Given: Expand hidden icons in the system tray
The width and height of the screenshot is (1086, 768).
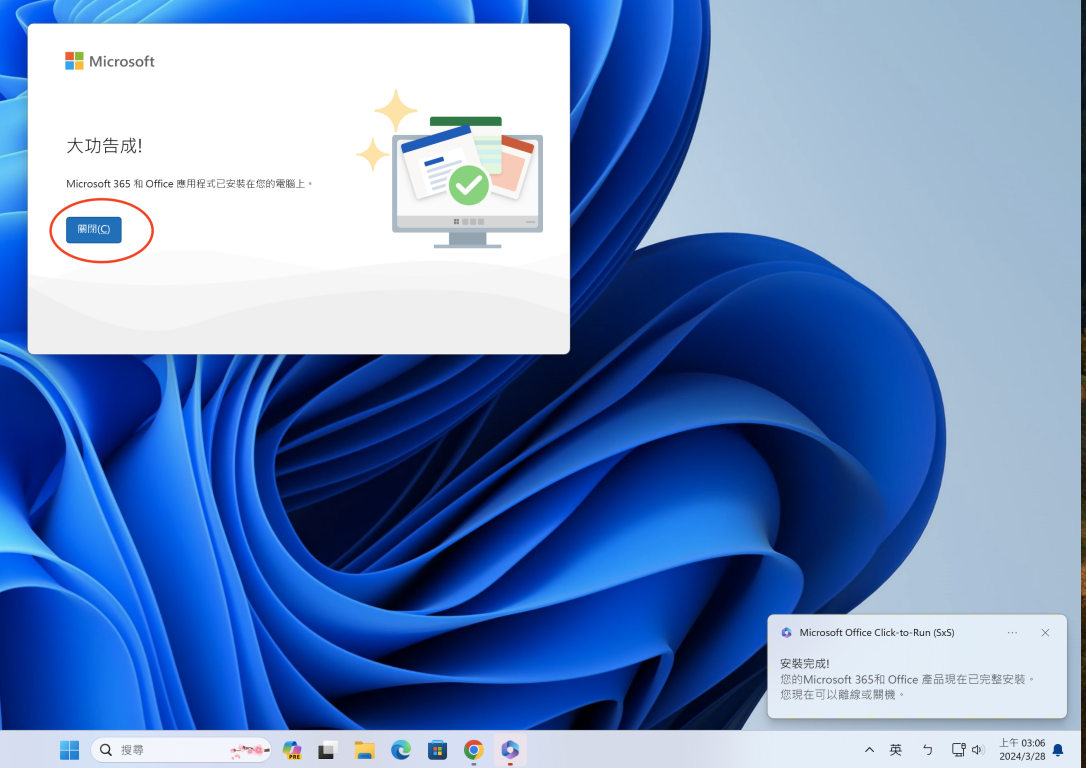Looking at the screenshot, I should pos(869,750).
